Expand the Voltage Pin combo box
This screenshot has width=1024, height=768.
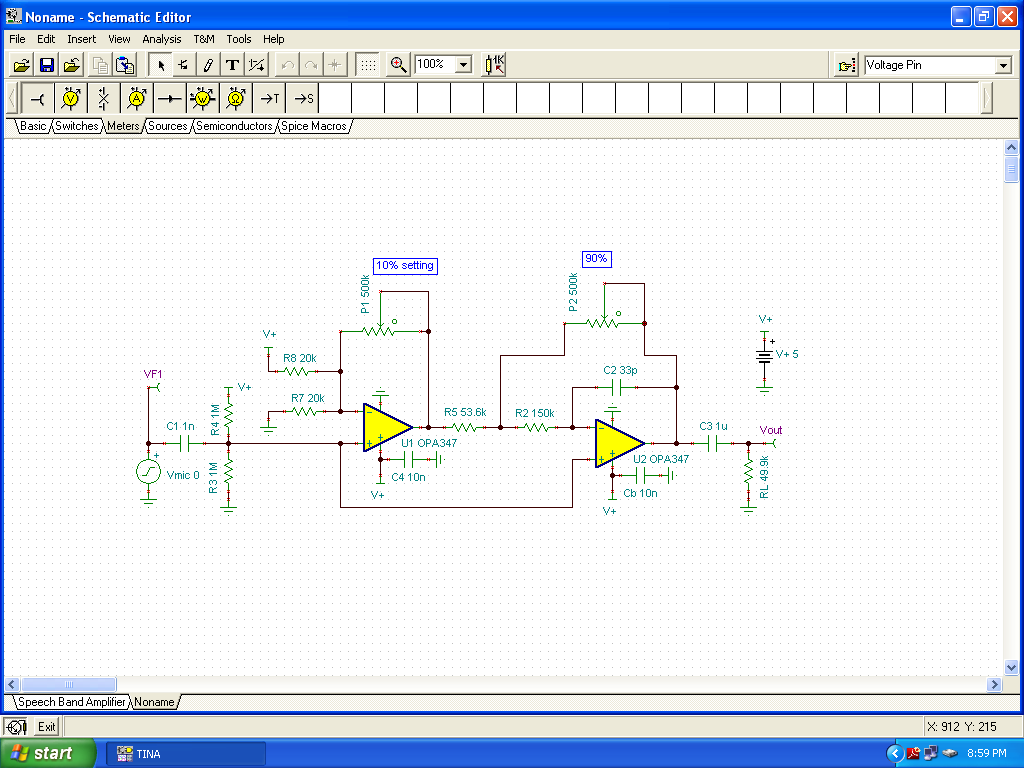tap(1003, 65)
